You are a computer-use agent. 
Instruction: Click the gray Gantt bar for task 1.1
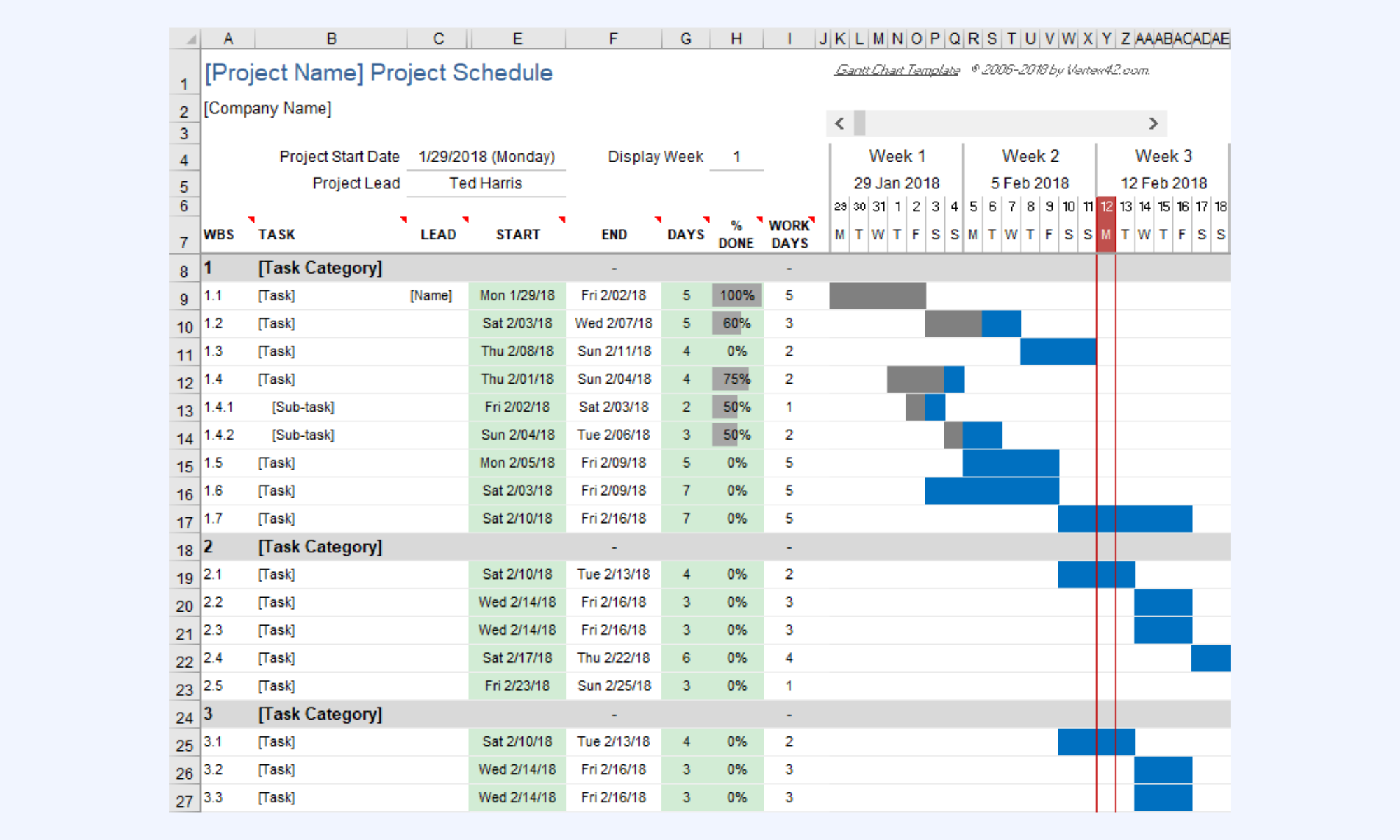(x=878, y=295)
